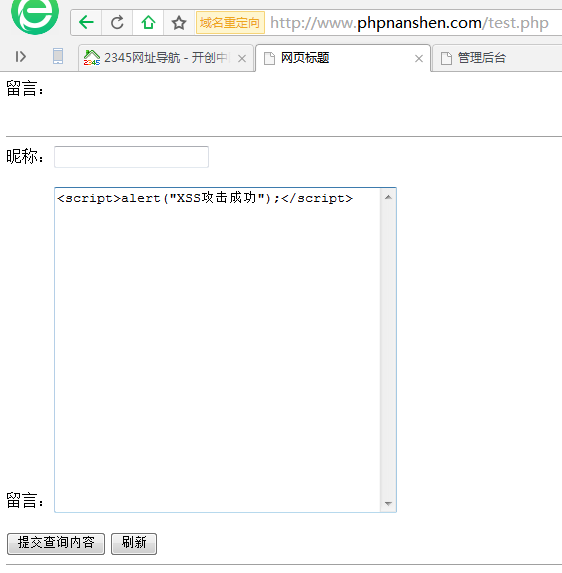Click the textarea scroll up arrow
Viewport: 562px width, 573px height.
pyautogui.click(x=388, y=197)
